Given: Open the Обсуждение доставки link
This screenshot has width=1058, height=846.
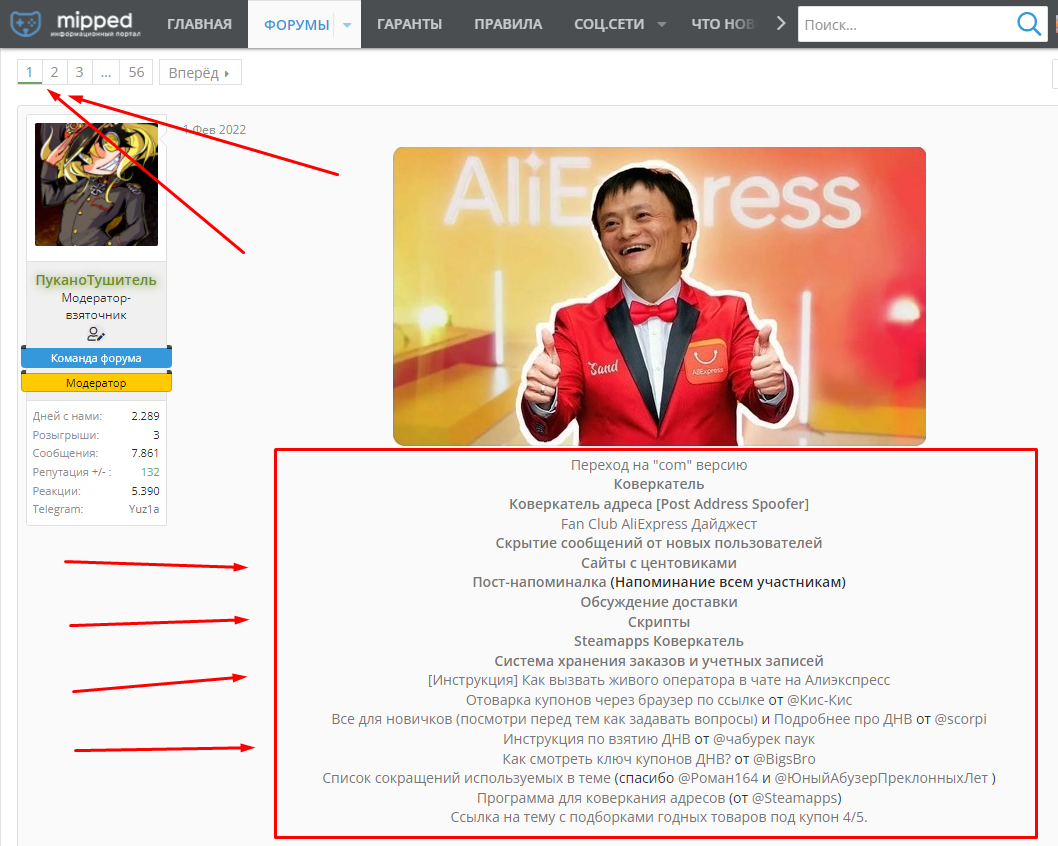Looking at the screenshot, I should 659,602.
